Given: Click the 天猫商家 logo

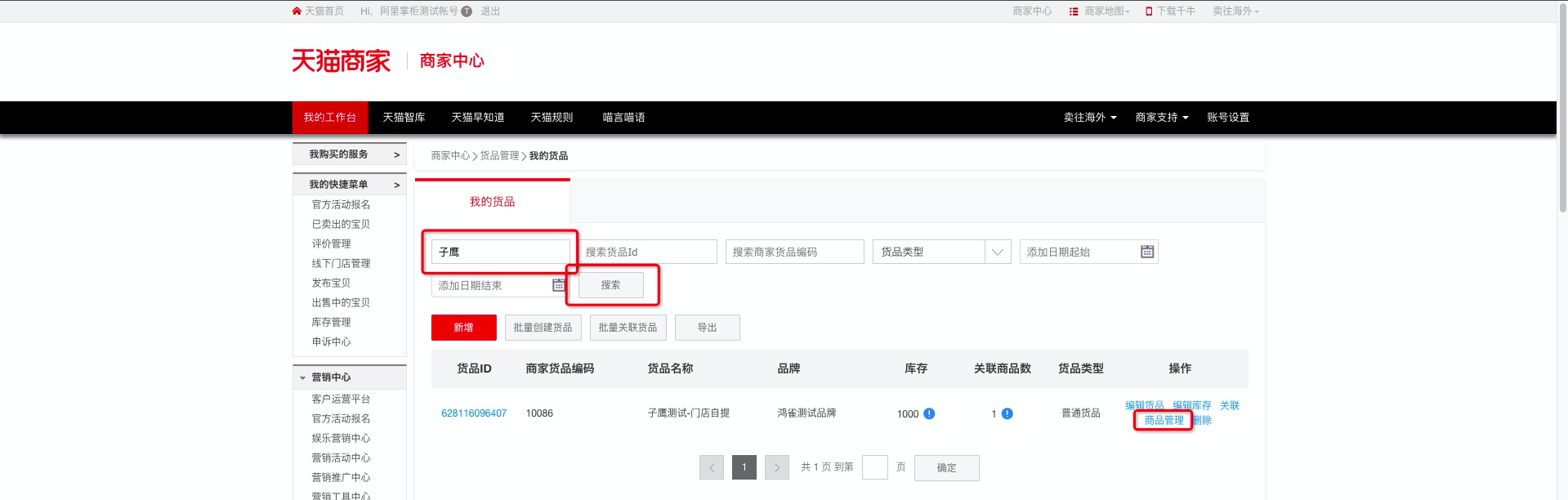Looking at the screenshot, I should [342, 61].
